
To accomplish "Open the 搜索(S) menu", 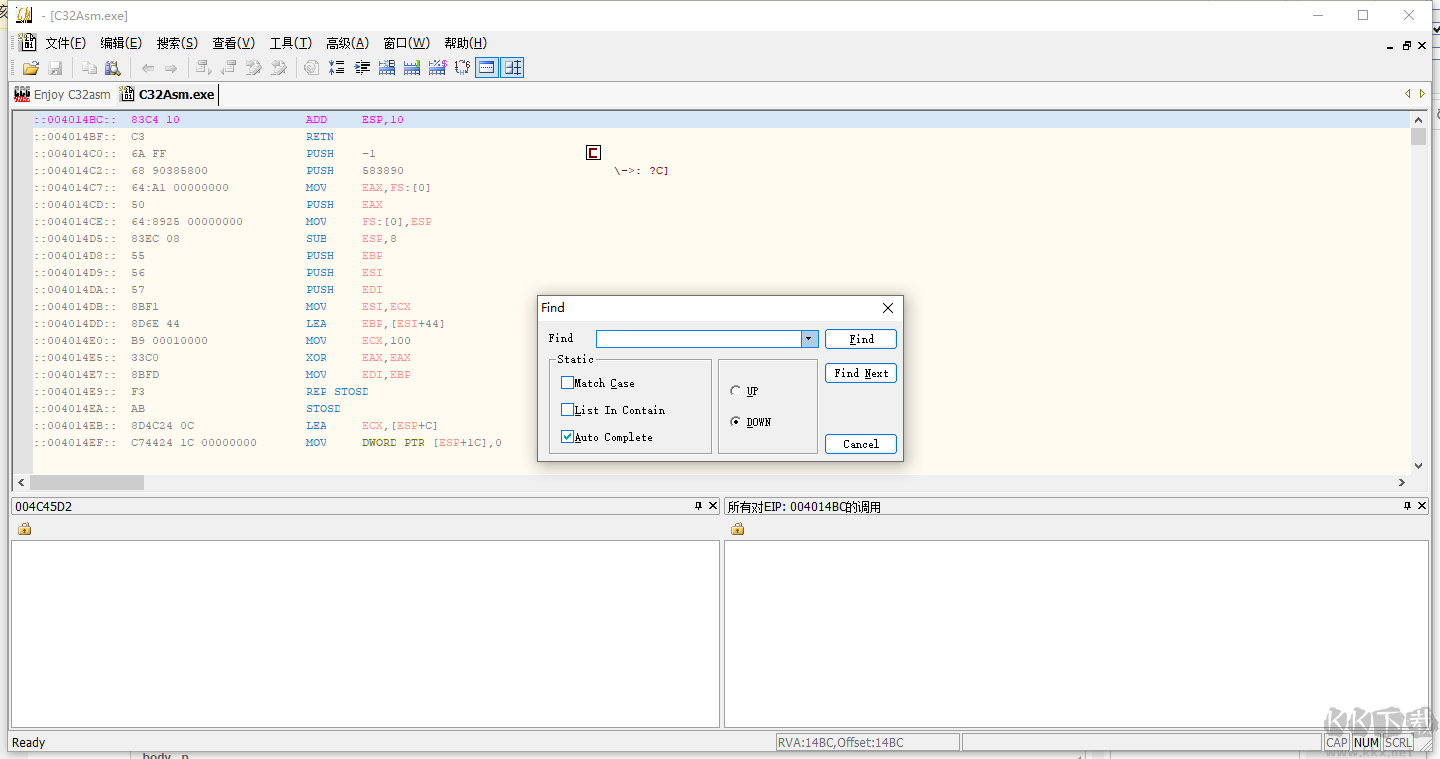I will (177, 43).
